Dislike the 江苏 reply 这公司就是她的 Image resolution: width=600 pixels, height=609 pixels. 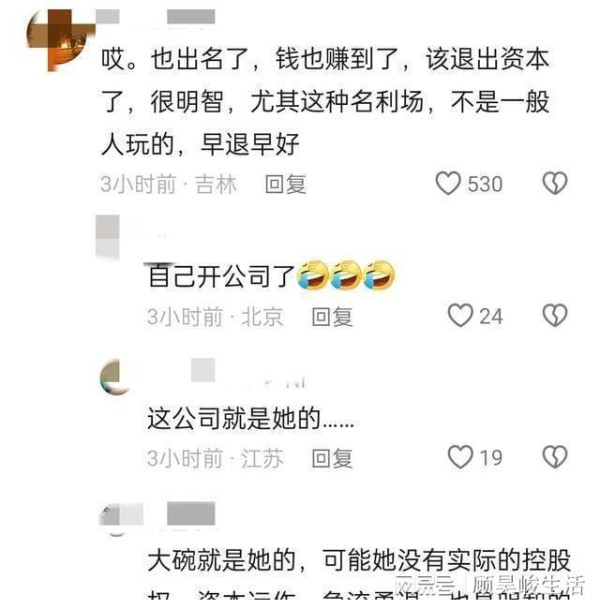555,457
